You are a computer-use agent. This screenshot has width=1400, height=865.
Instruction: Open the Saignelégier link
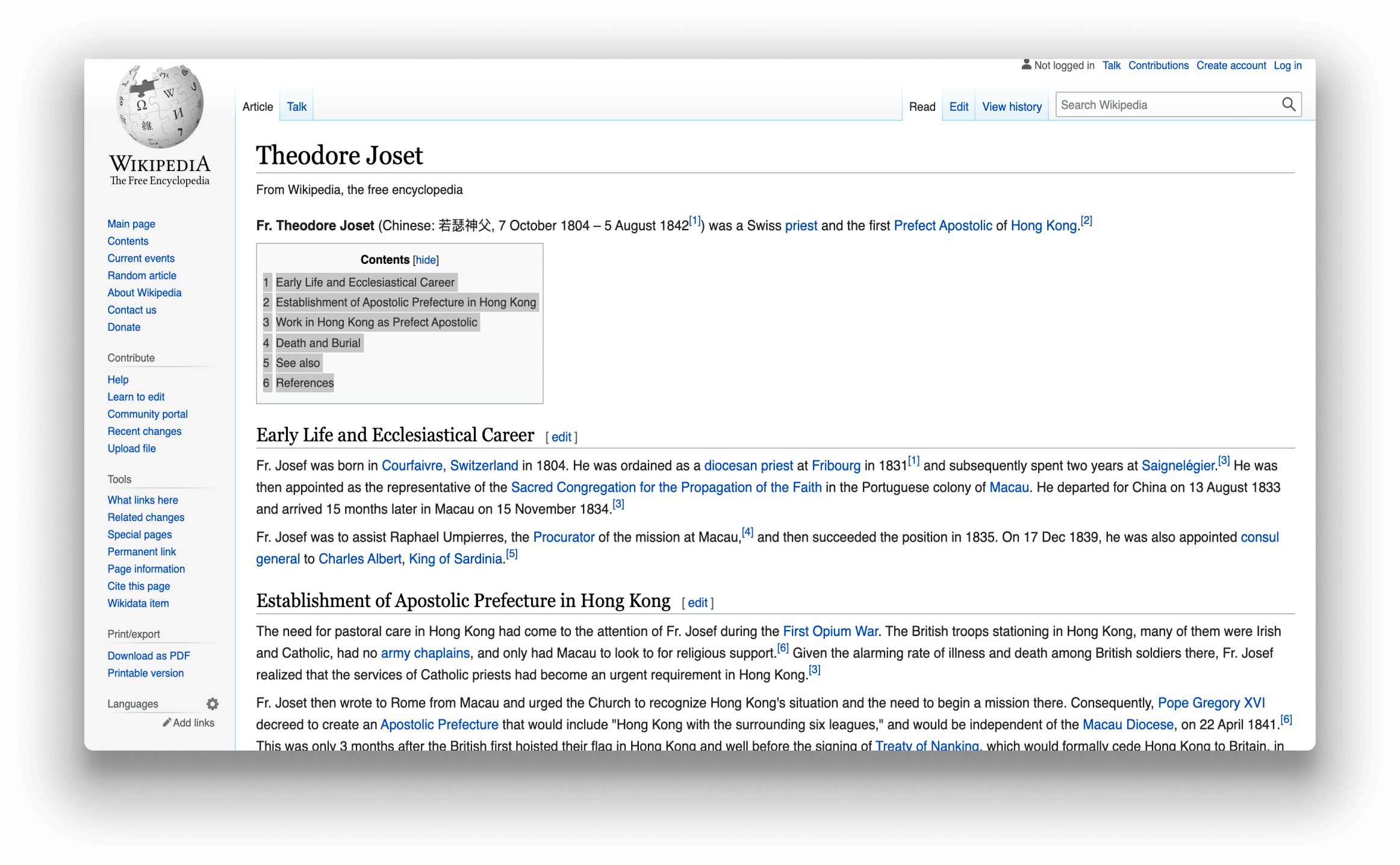coord(1177,466)
